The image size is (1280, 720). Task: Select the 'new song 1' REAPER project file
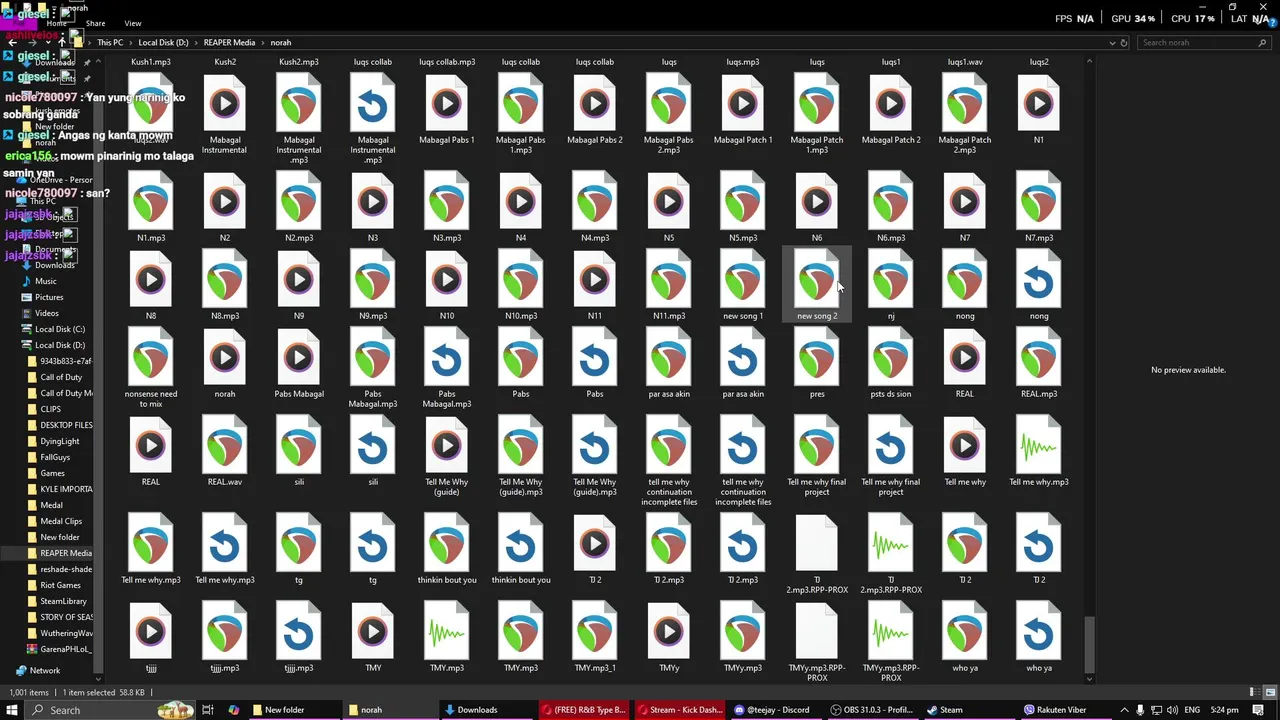pos(743,286)
